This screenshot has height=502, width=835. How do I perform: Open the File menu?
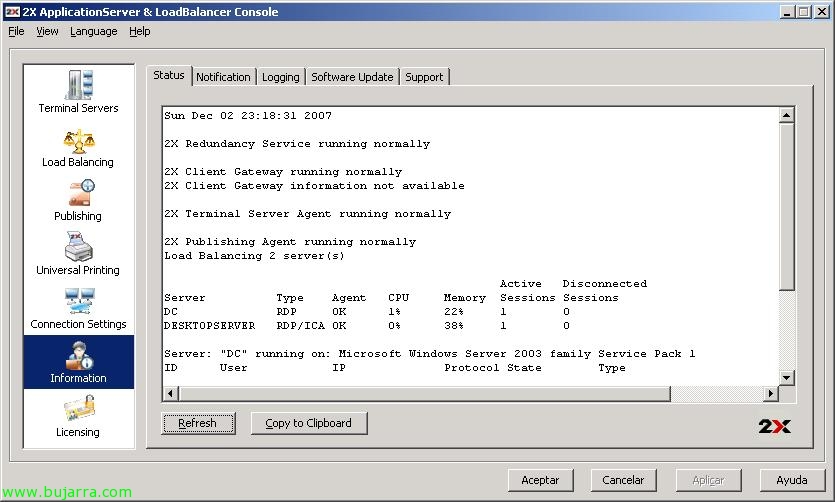point(16,31)
